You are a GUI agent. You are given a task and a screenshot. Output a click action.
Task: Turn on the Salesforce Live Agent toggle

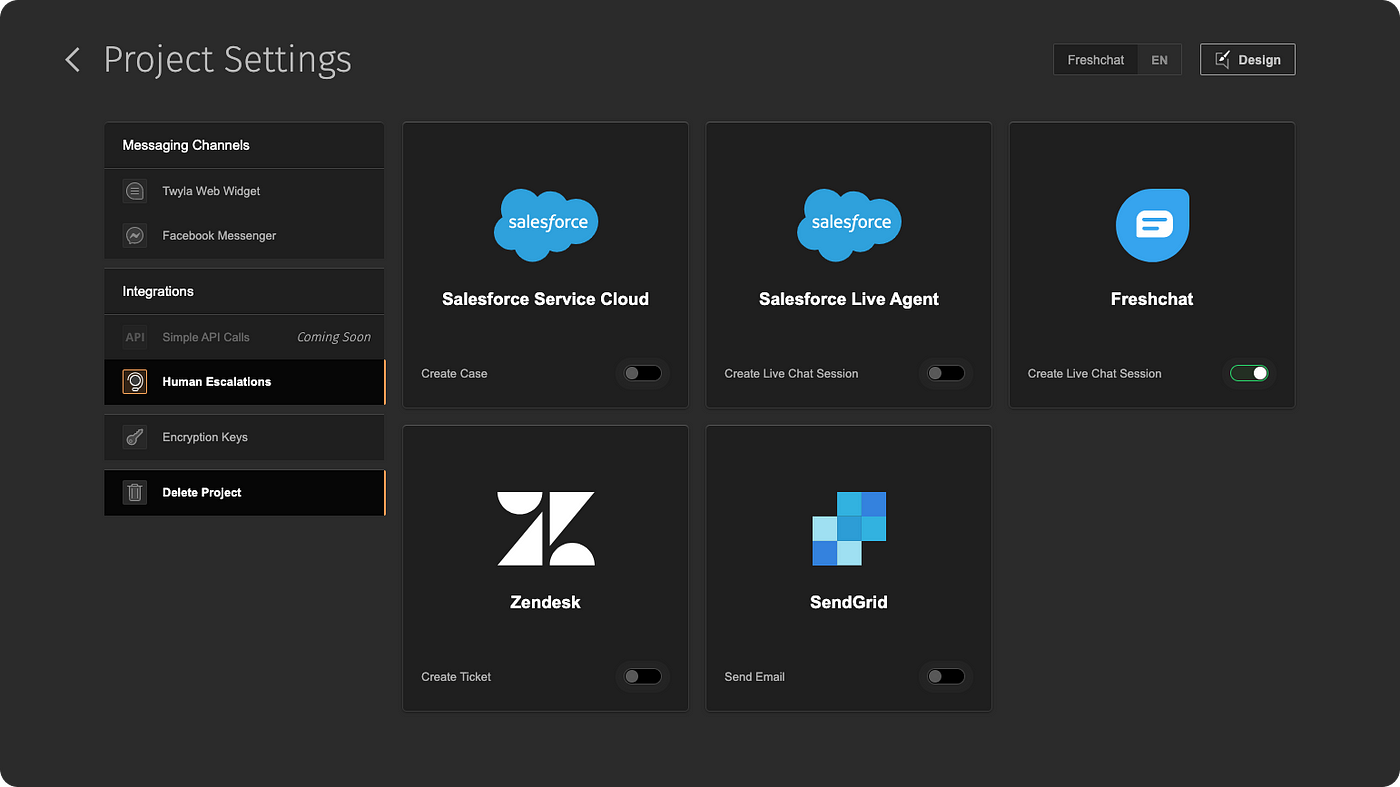(x=946, y=373)
